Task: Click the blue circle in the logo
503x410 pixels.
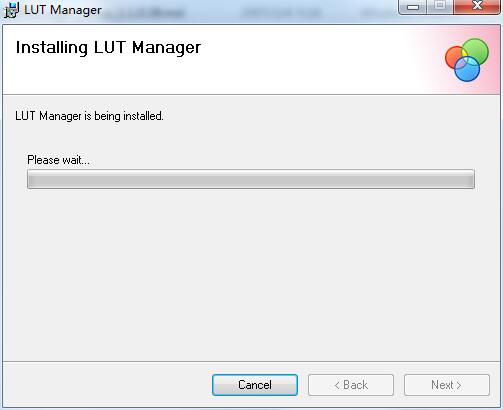Action: 467,70
